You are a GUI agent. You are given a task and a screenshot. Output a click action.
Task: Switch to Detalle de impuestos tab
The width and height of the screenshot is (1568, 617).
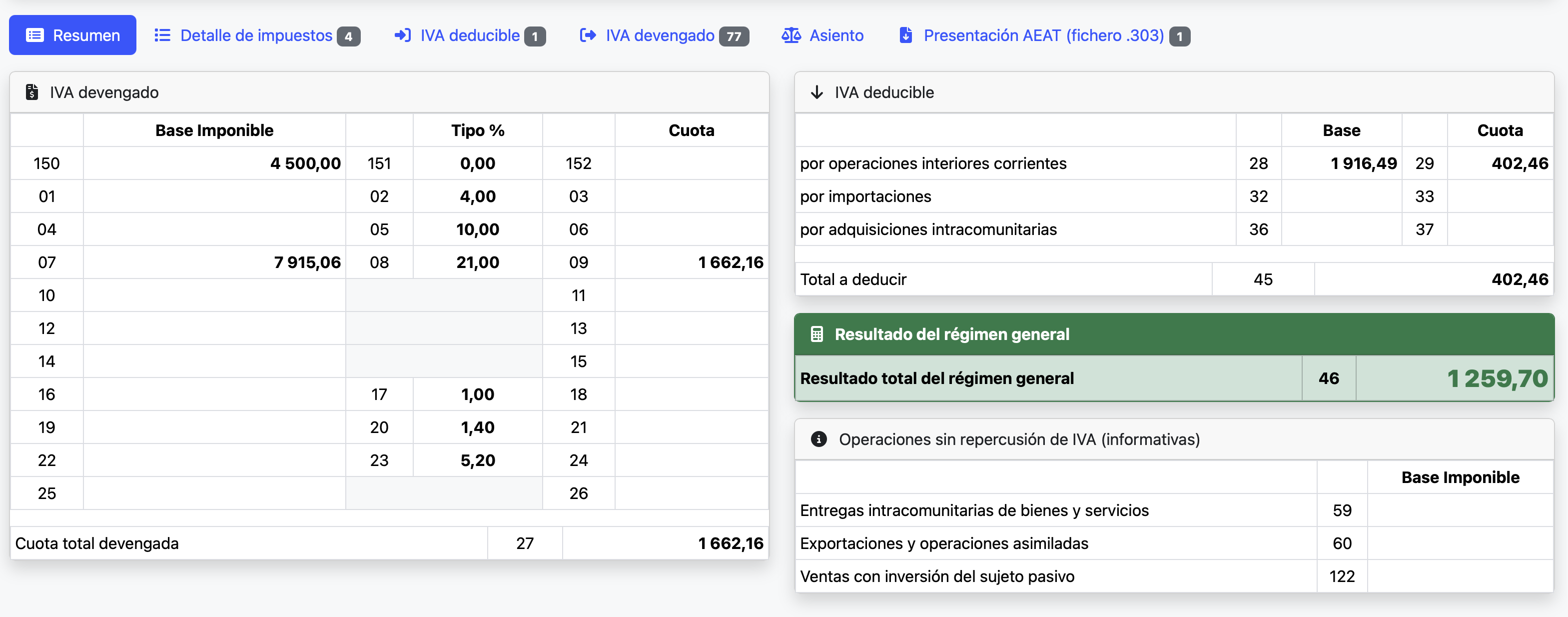(257, 35)
